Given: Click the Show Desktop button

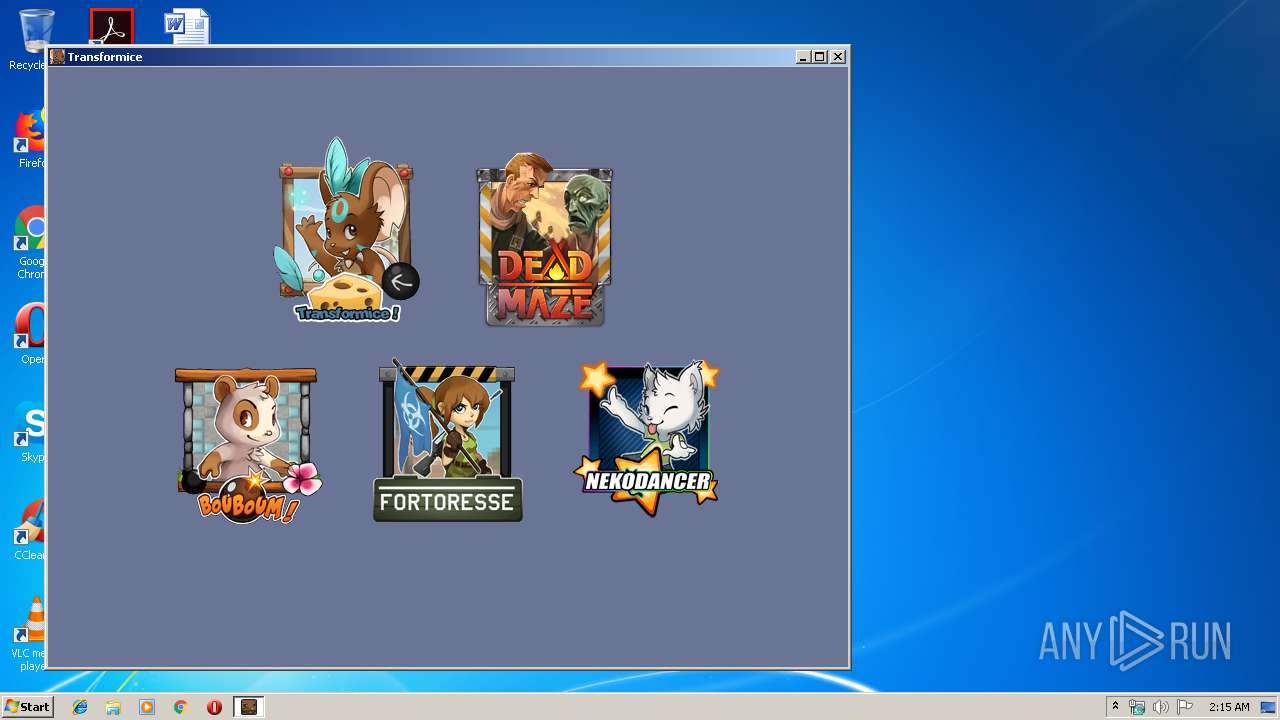Looking at the screenshot, I should (x=1270, y=707).
